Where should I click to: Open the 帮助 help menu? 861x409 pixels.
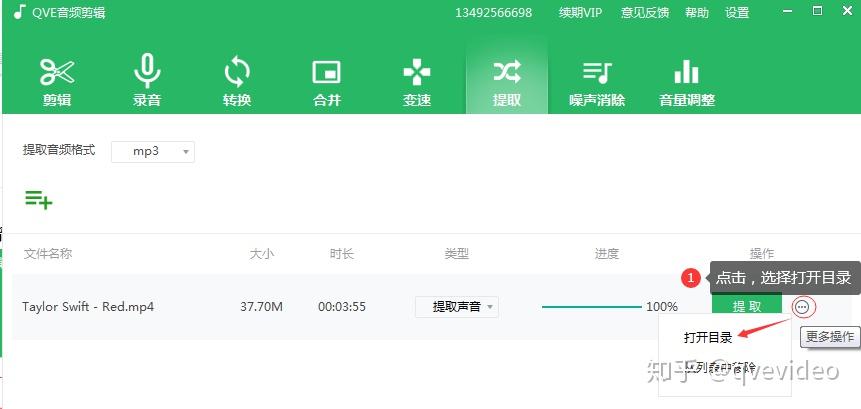[x=697, y=13]
